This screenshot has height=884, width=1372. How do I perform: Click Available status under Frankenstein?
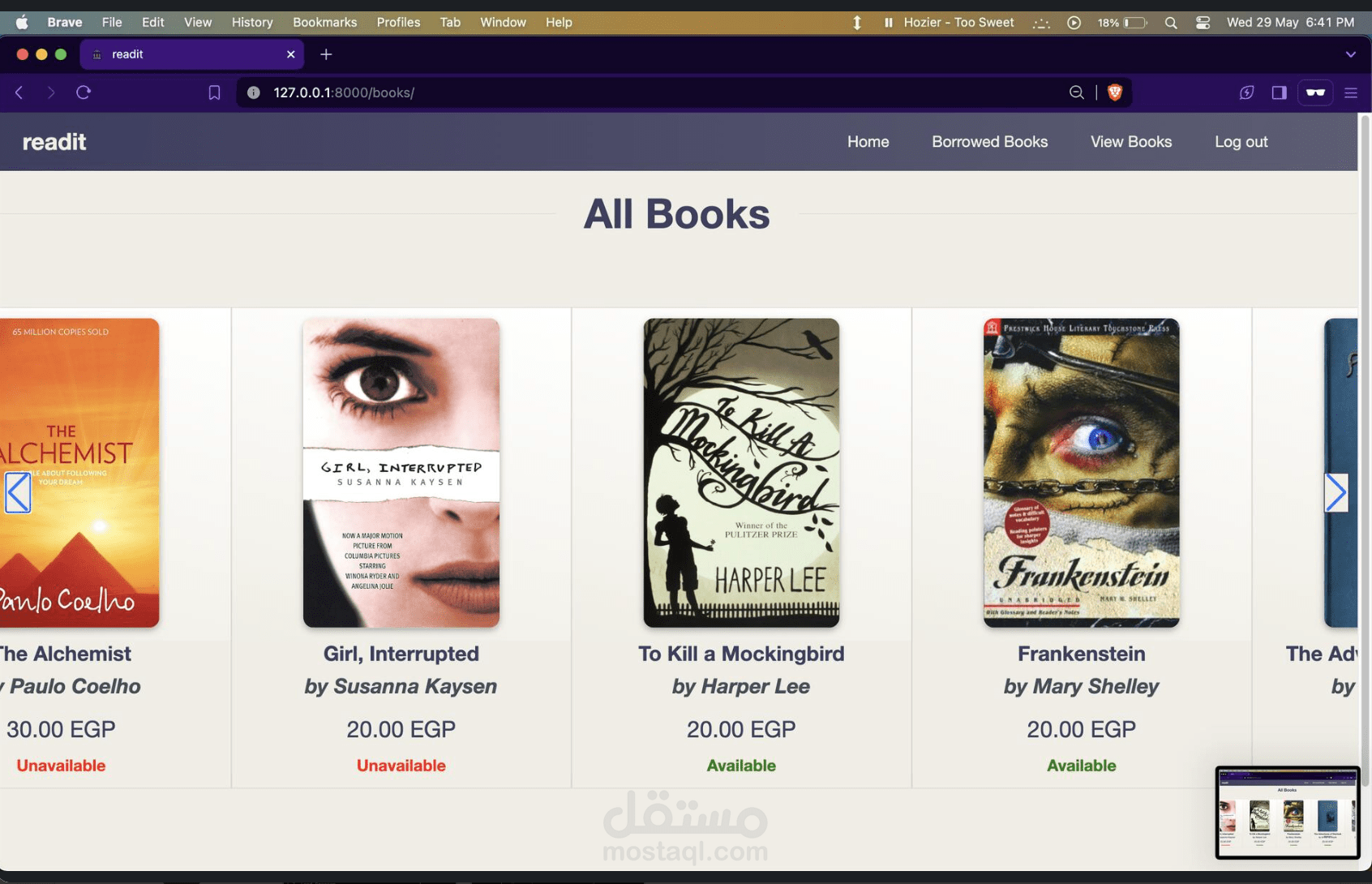tap(1081, 766)
